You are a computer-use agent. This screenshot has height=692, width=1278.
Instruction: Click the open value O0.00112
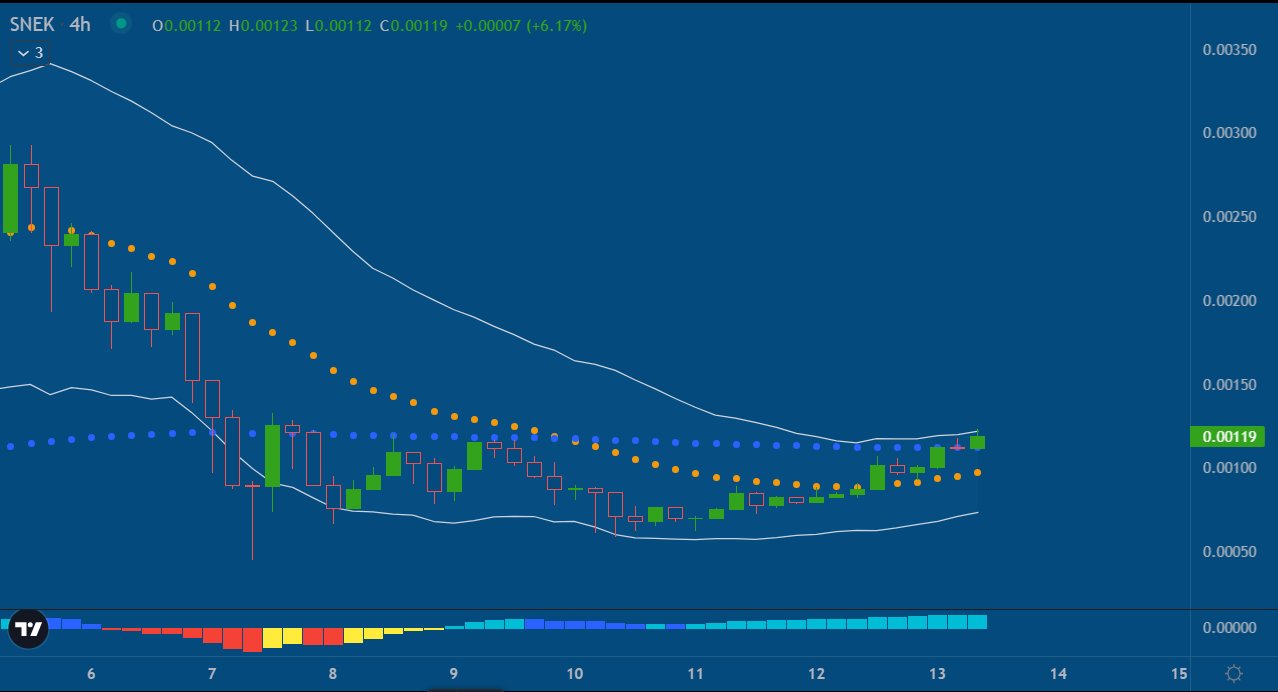(x=187, y=25)
